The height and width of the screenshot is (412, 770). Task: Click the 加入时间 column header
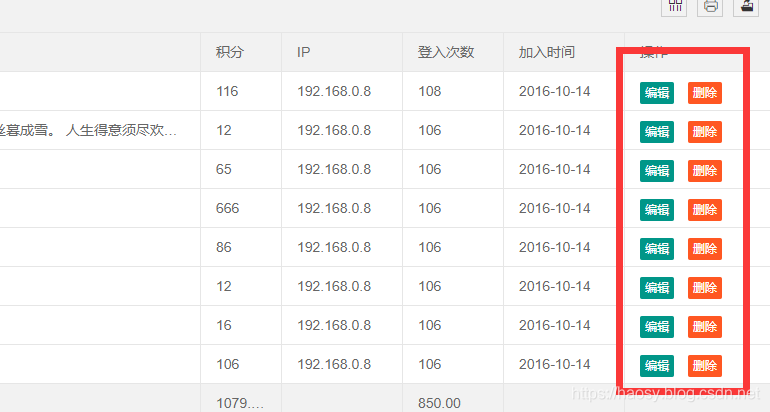click(564, 53)
